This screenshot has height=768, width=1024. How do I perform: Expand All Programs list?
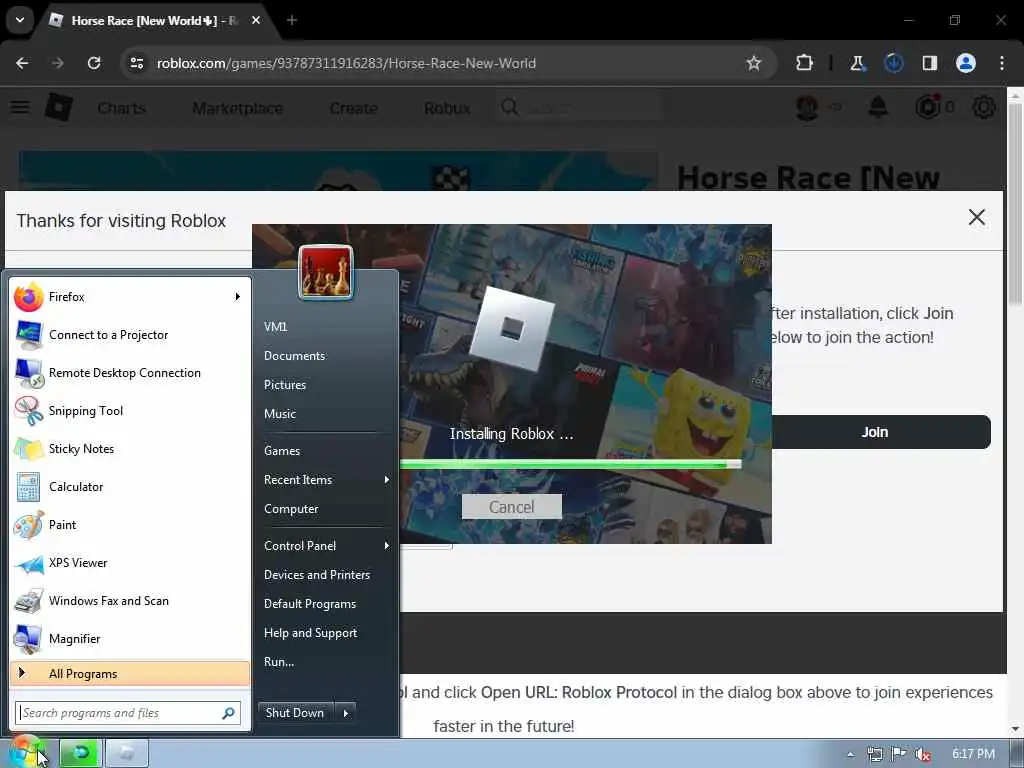point(130,673)
